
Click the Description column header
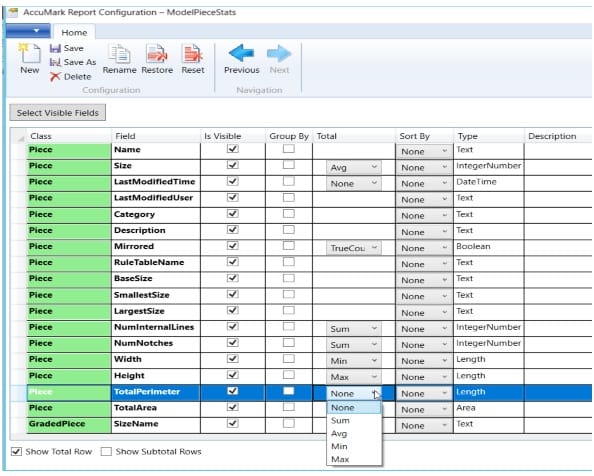tap(558, 136)
